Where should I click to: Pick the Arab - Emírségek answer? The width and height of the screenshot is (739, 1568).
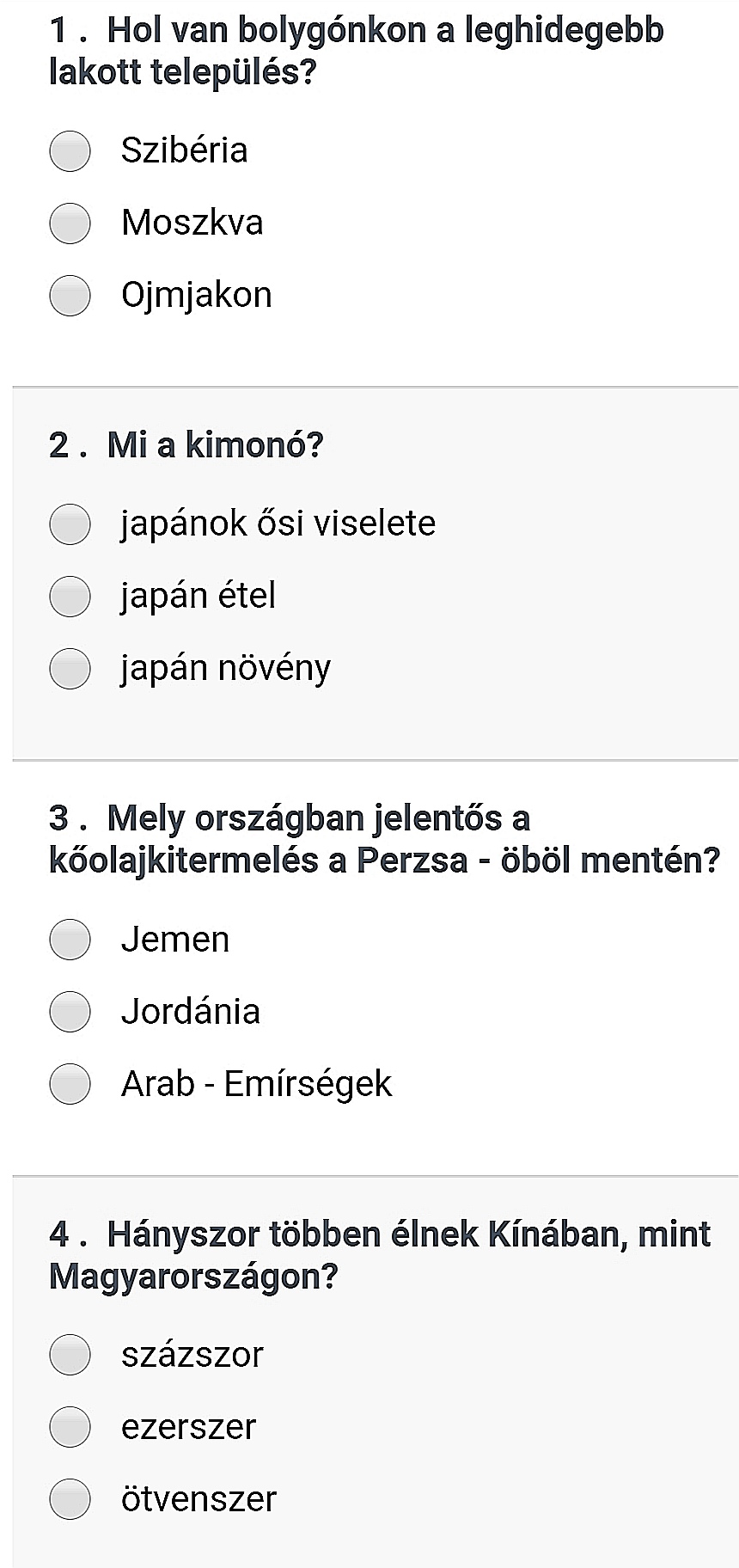click(70, 1084)
